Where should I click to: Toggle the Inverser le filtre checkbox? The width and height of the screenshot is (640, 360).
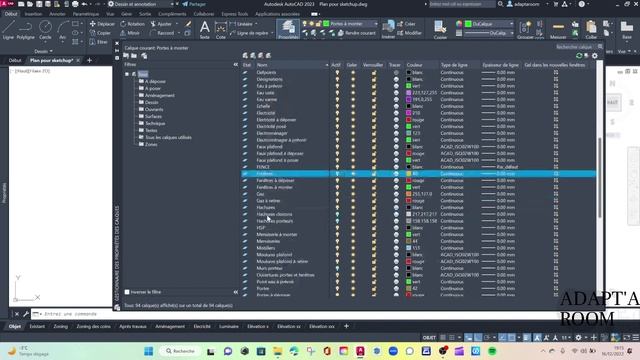pos(127,292)
